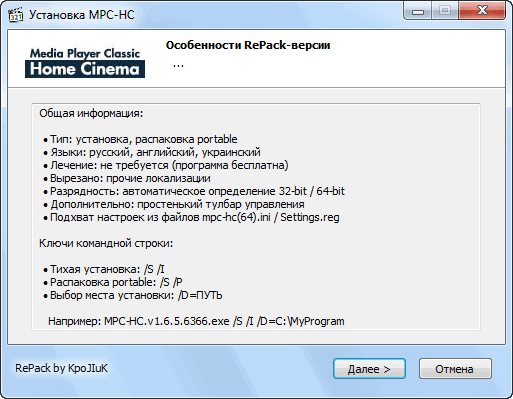Click the MPC-HC installer icon in title bar
This screenshot has height=399, width=513.
click(x=15, y=15)
